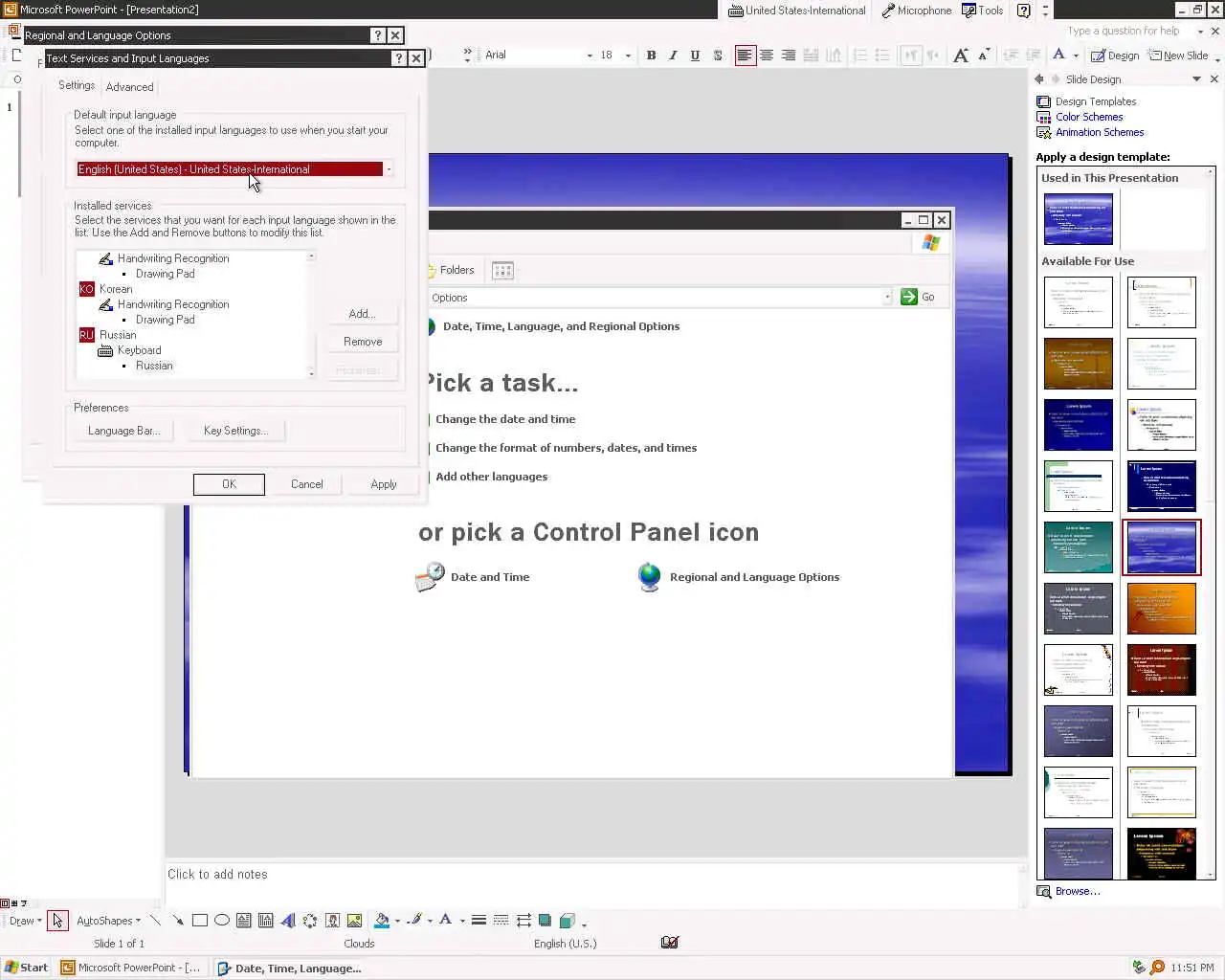Click OK in Text Services dialog
Image resolution: width=1225 pixels, height=980 pixels.
[229, 484]
